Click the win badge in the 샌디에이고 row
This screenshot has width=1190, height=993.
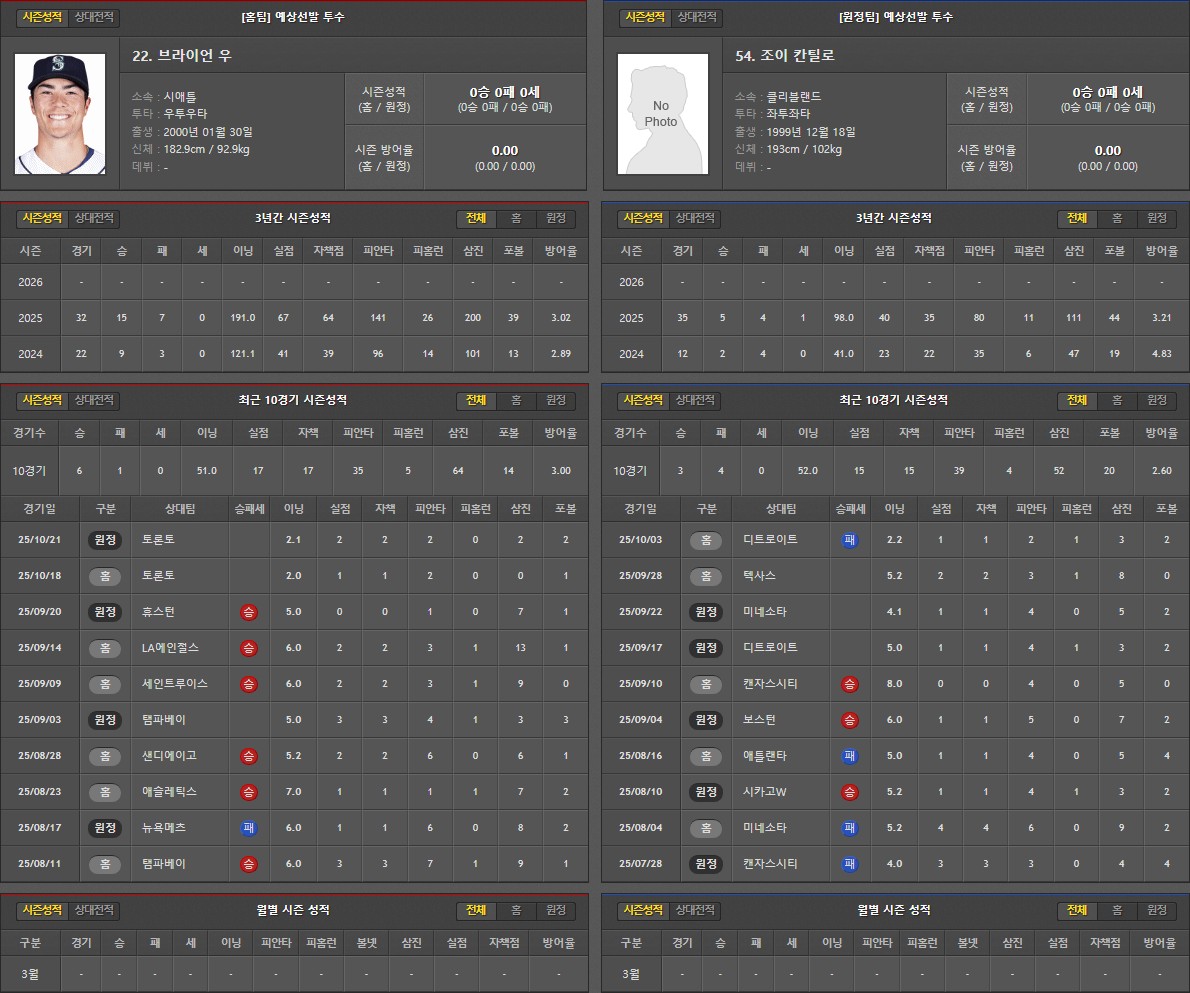tap(248, 756)
